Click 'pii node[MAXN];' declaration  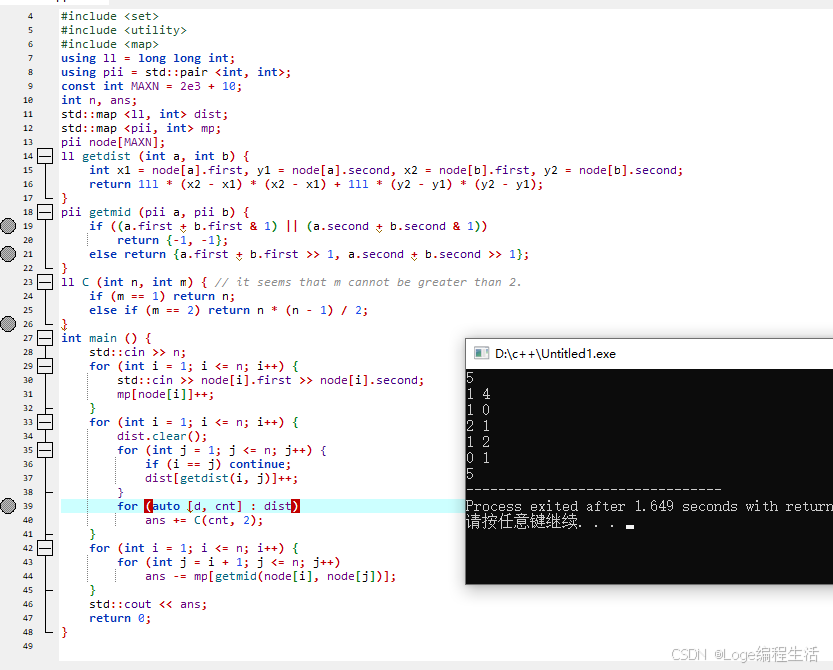[113, 142]
